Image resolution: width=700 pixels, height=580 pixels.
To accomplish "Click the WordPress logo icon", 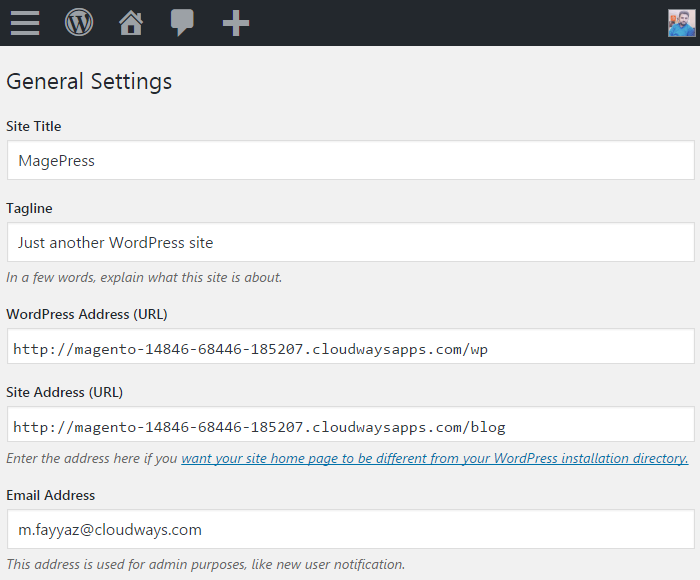I will (x=79, y=22).
